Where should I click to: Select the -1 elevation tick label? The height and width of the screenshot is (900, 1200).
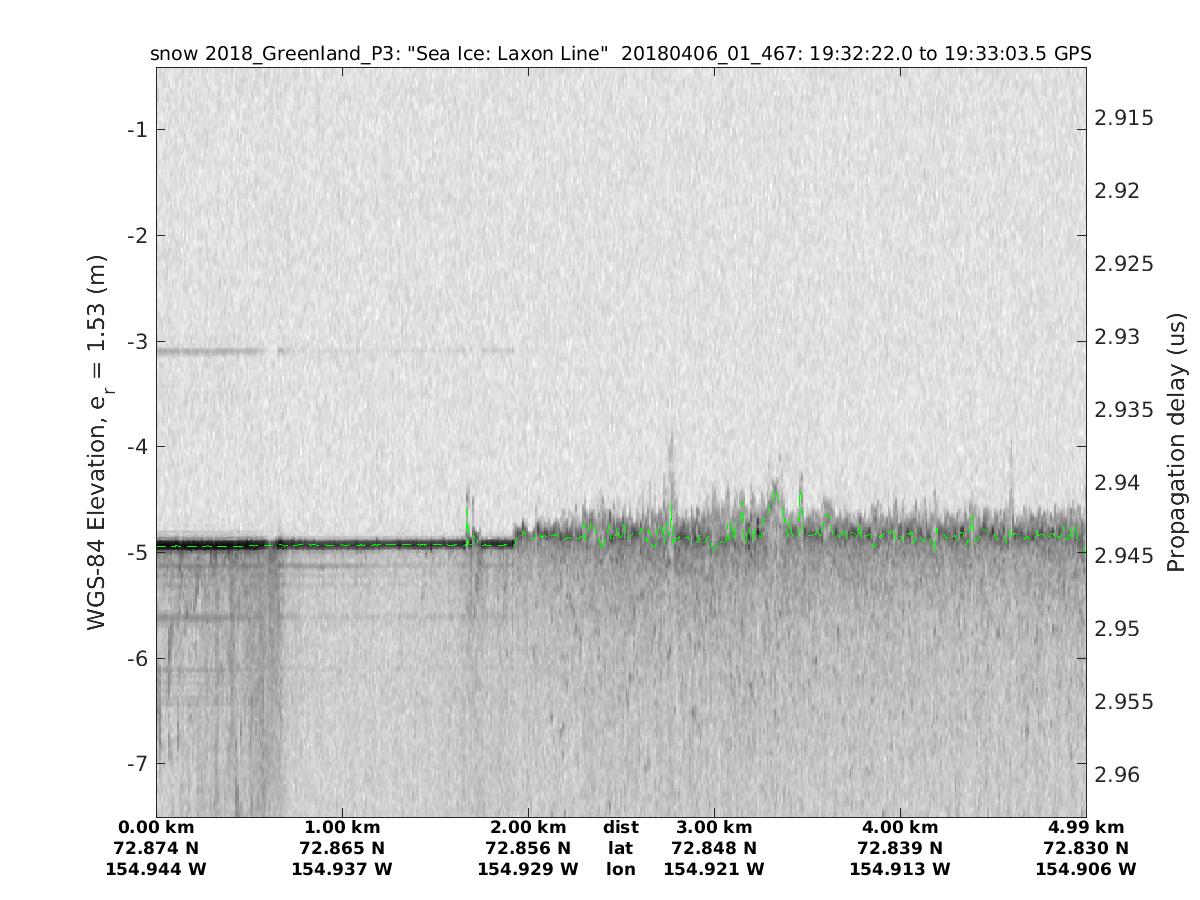135,130
